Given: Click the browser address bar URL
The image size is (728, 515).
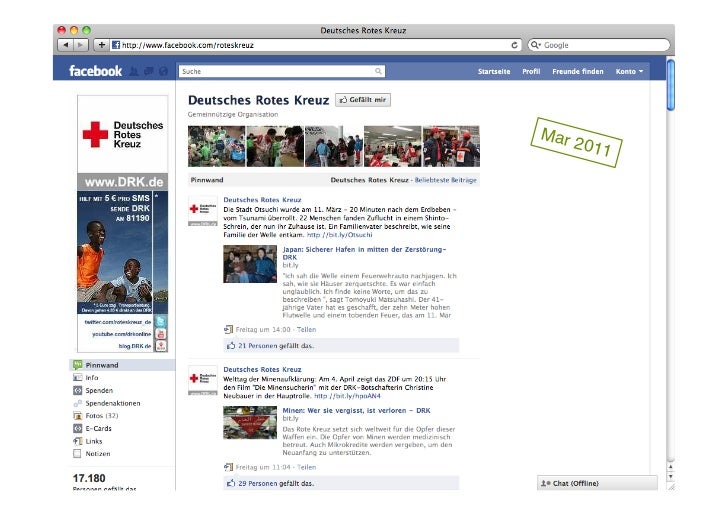Looking at the screenshot, I should (188, 45).
